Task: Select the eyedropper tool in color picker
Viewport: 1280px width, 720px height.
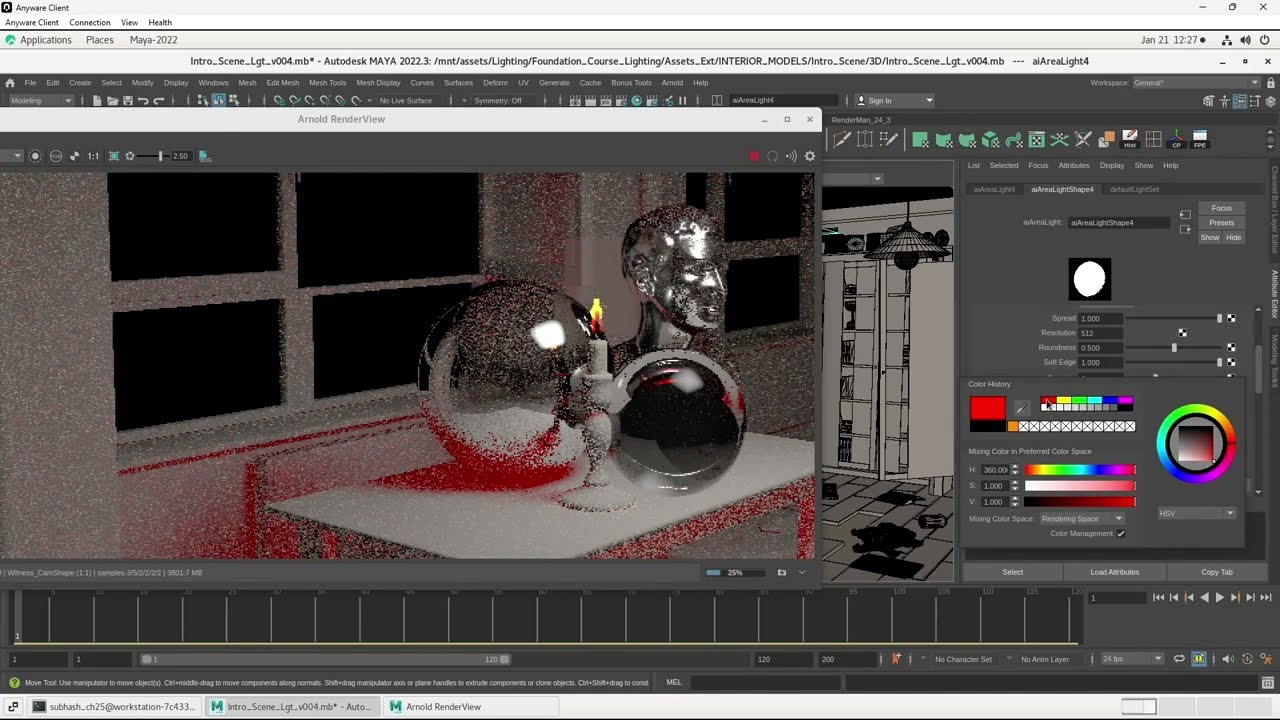Action: tap(1021, 408)
